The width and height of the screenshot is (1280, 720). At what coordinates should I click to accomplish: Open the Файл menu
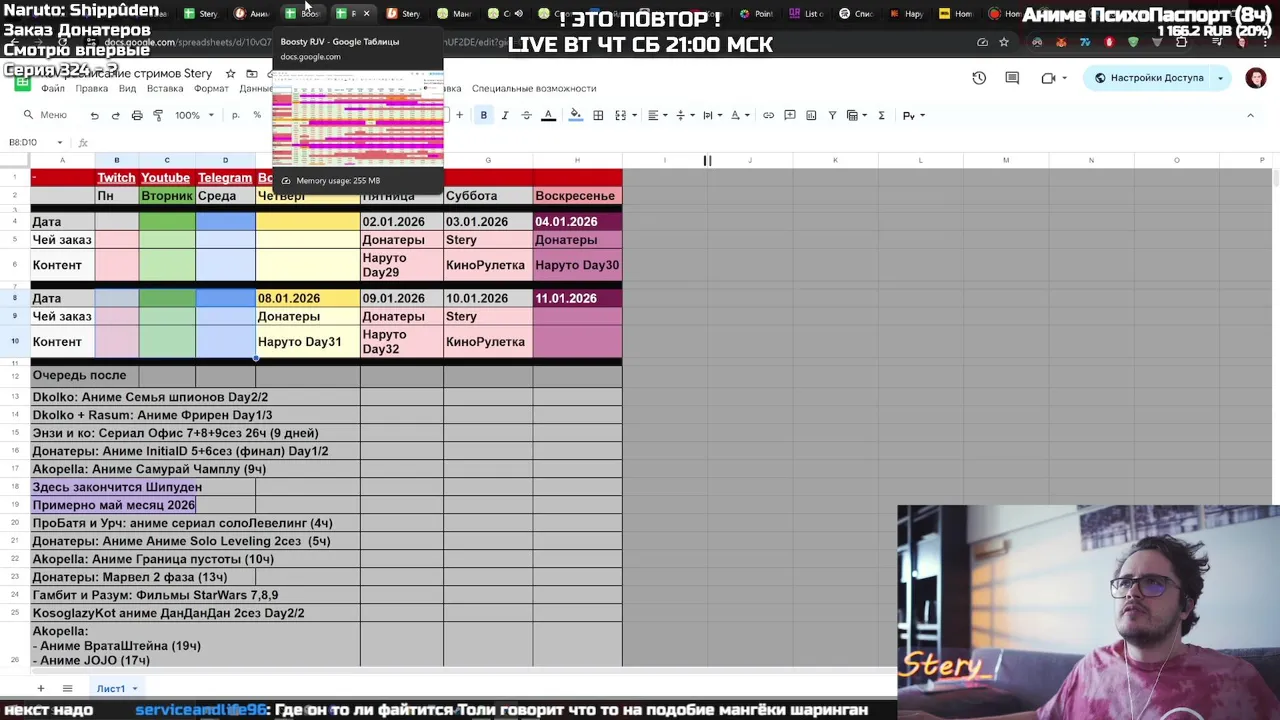53,89
